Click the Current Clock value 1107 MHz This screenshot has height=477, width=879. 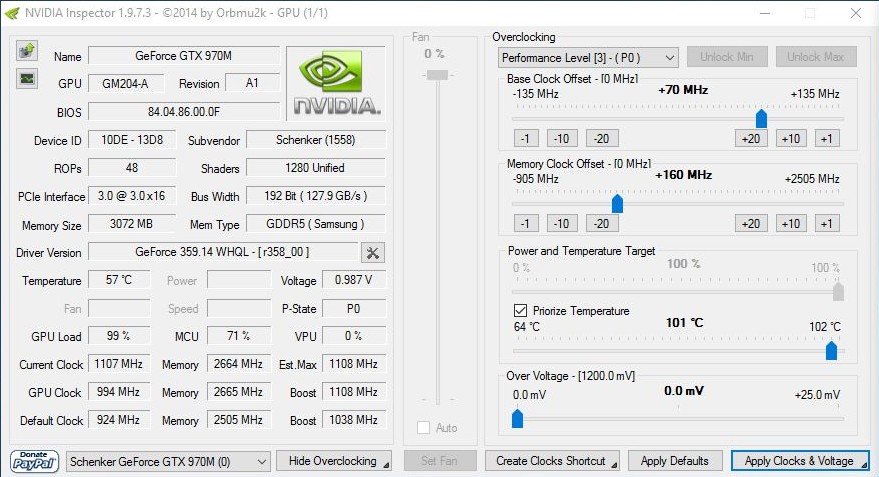(x=119, y=364)
